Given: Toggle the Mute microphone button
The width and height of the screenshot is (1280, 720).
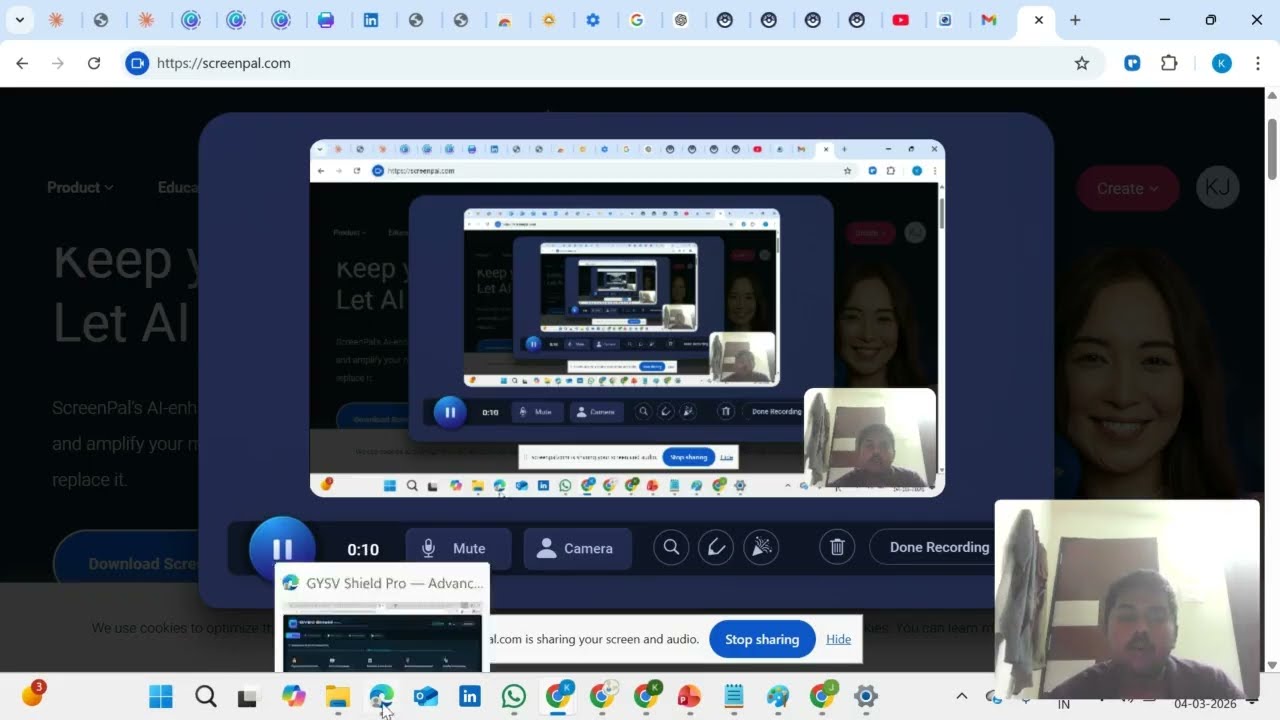Looking at the screenshot, I should (x=458, y=548).
